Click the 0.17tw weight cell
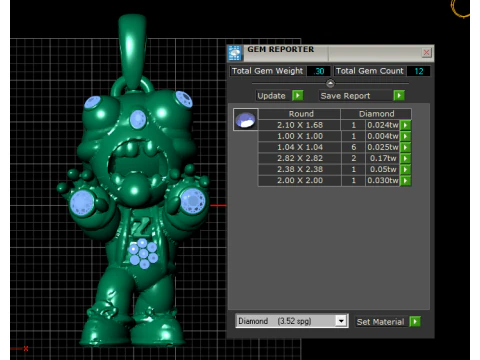The image size is (480, 360). [x=383, y=158]
